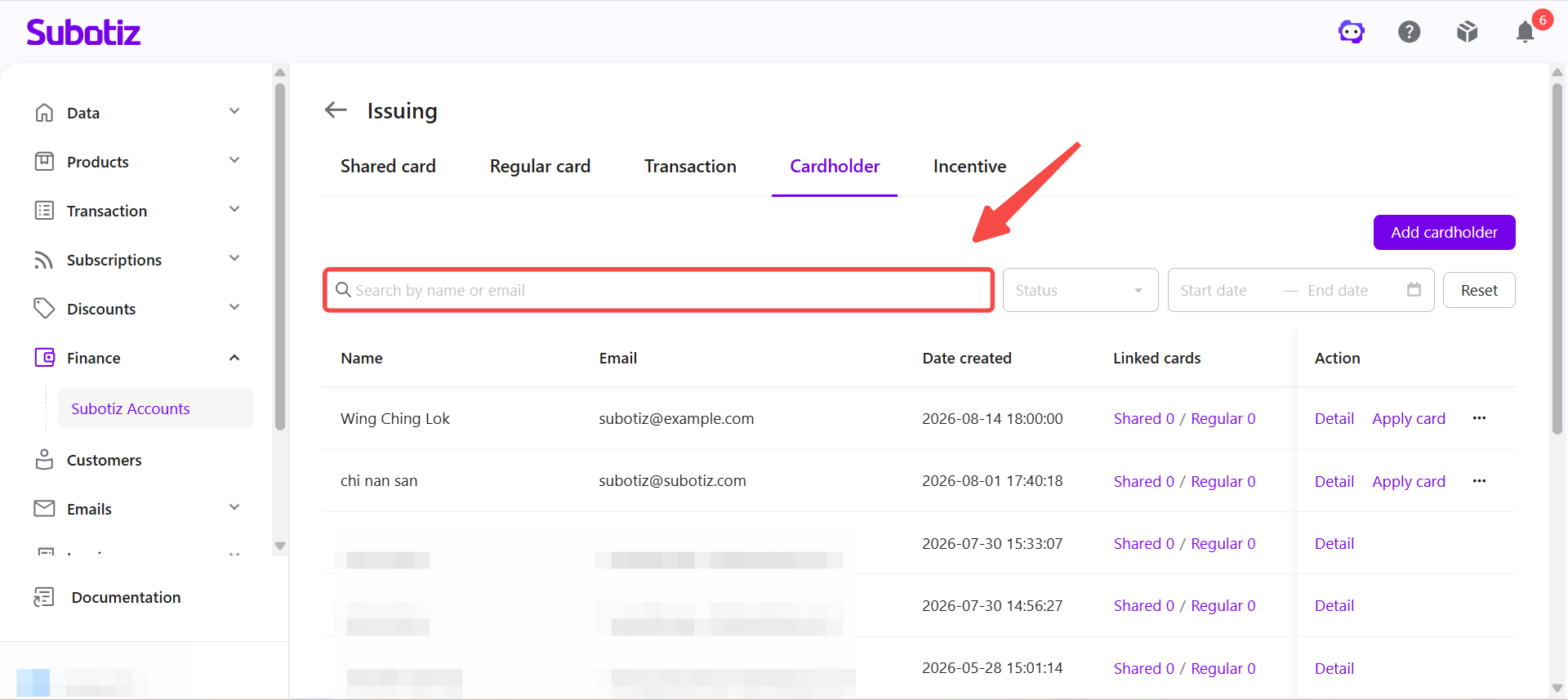Expand the sidebar Transaction menu

pos(234,210)
